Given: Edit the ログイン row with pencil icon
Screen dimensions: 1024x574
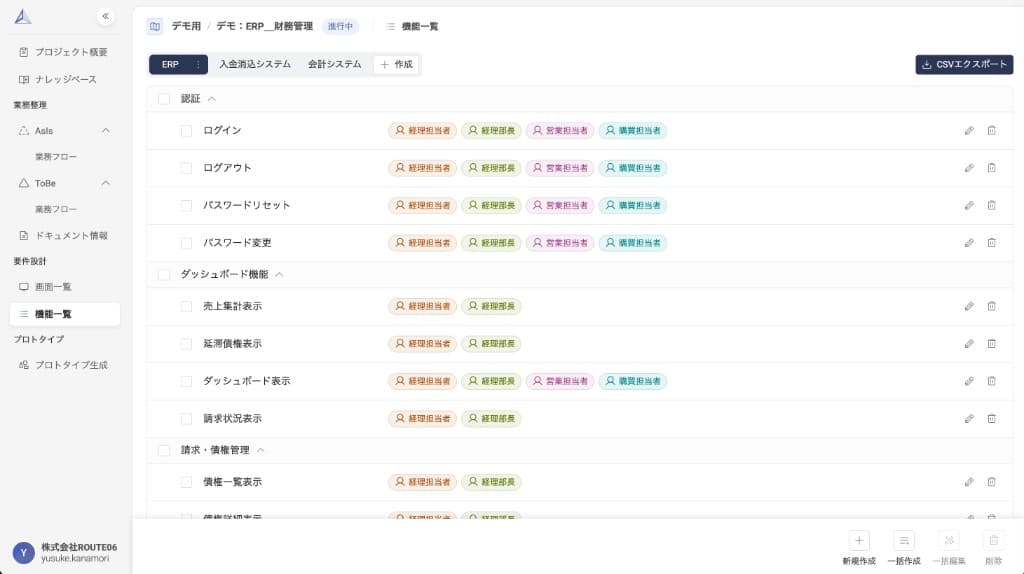Looking at the screenshot, I should tap(969, 131).
